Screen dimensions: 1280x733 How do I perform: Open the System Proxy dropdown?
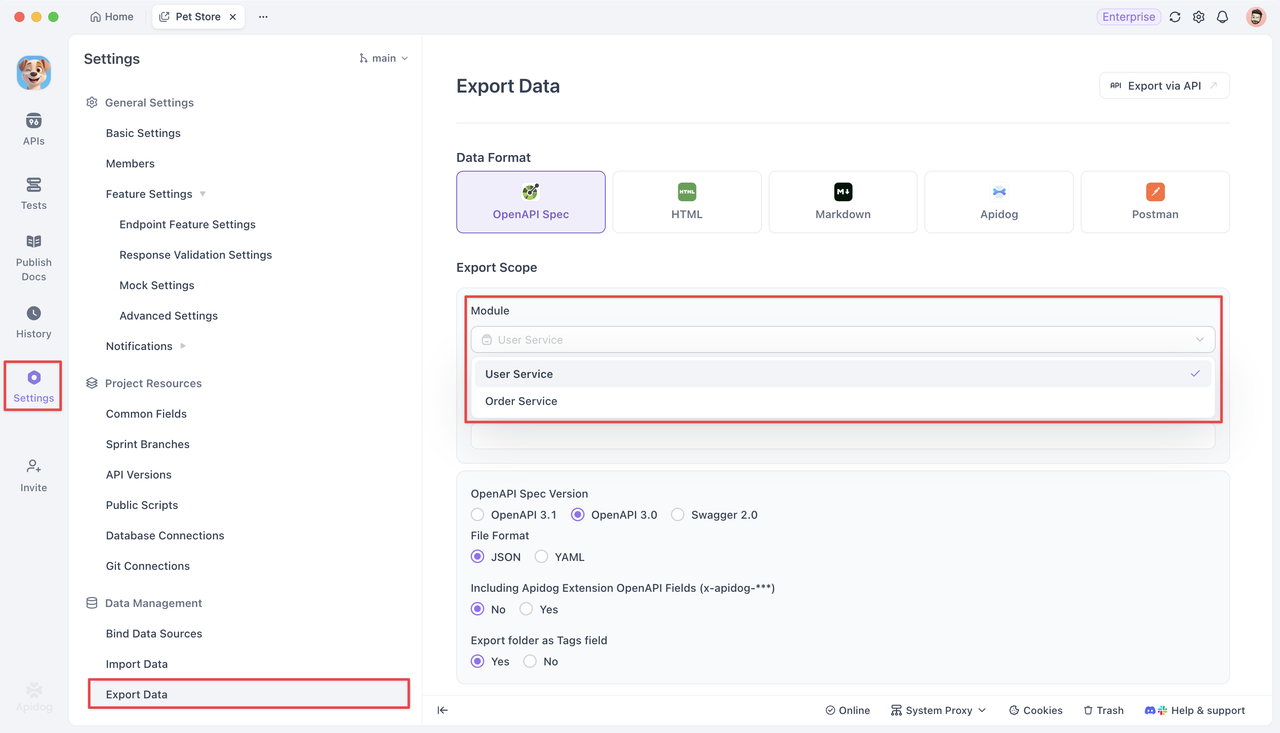(x=938, y=710)
